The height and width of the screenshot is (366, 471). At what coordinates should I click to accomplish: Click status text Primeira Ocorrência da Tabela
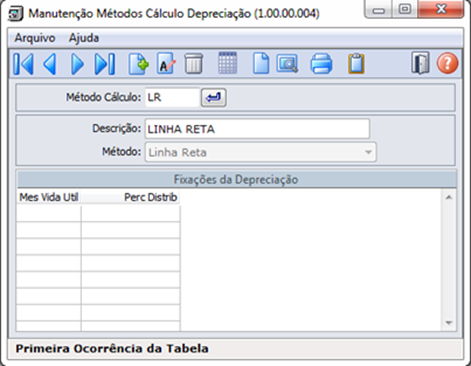[112, 349]
